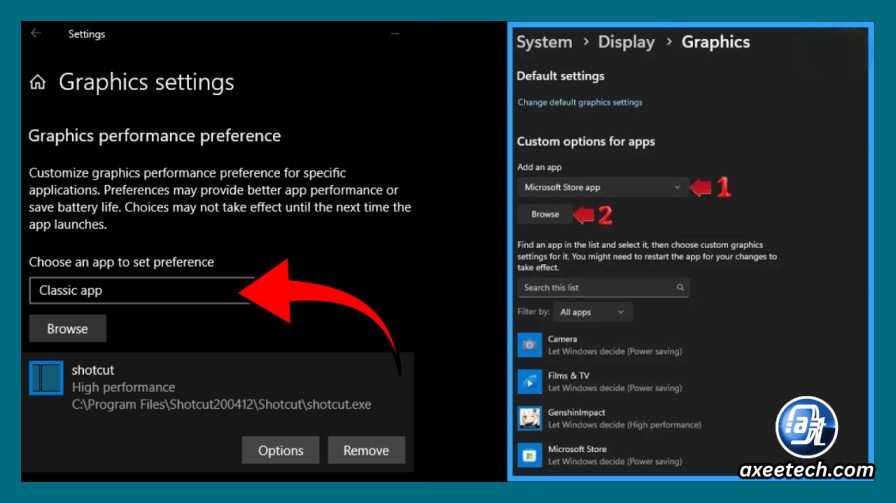The image size is (896, 503).
Task: Click Browse under Microsoft Store app
Action: (545, 214)
